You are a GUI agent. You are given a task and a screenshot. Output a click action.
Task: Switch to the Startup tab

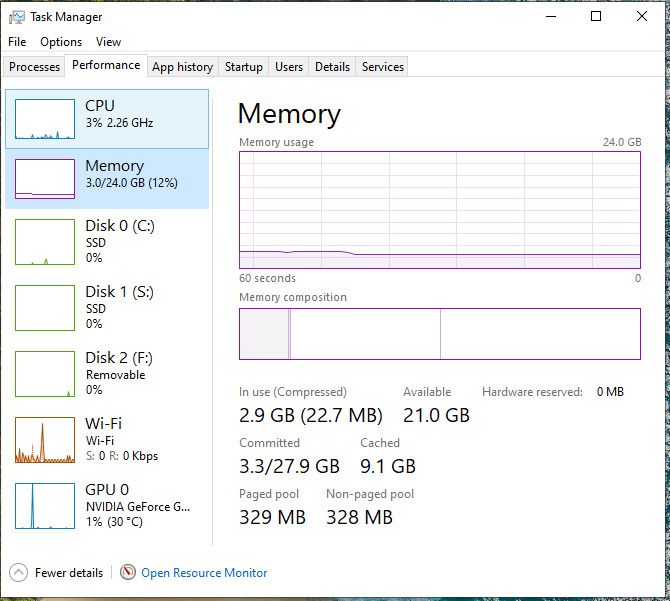(244, 67)
